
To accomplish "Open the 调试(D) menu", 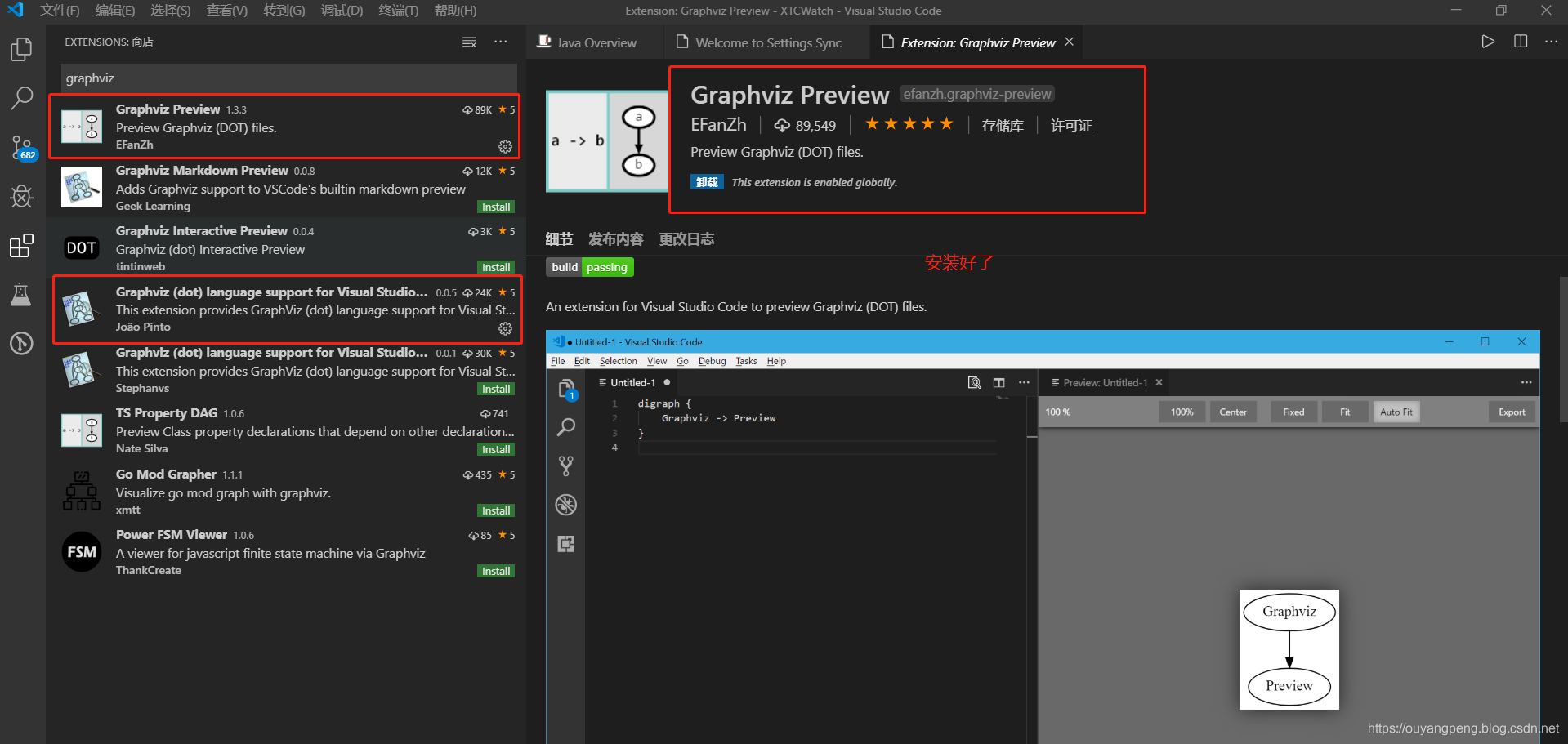I will 342,11.
